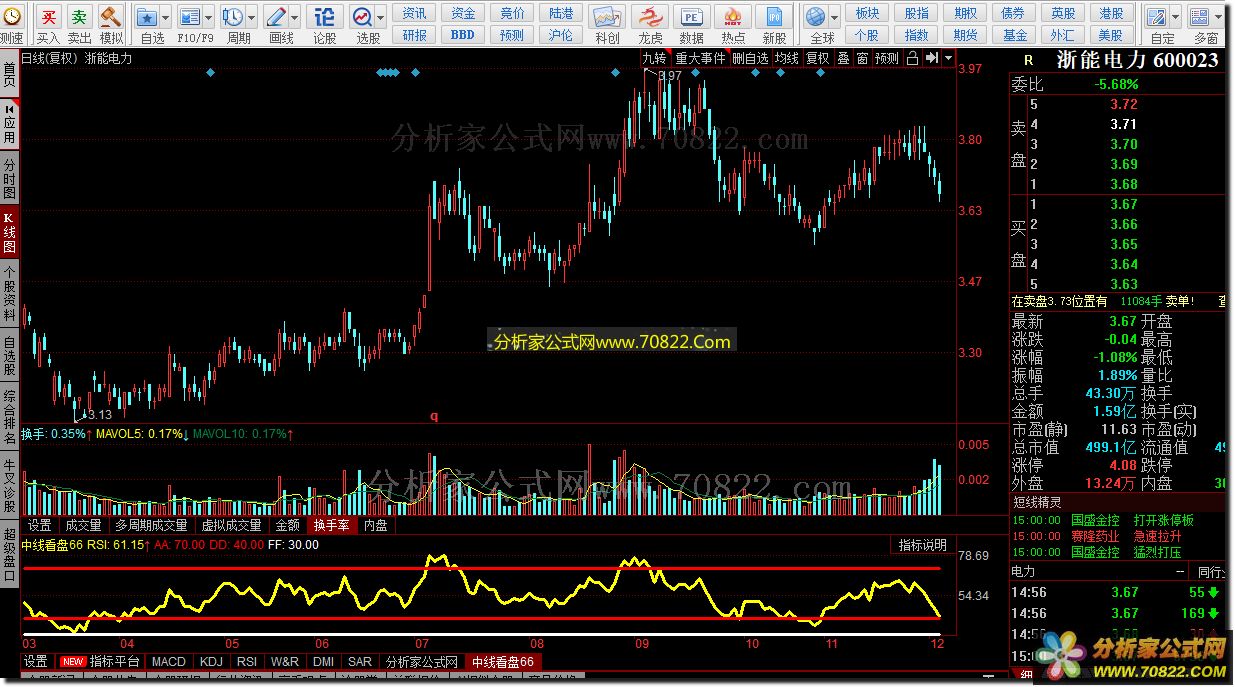The image size is (1235, 687).
Task: Select the KDJ indicator tab
Action: pyautogui.click(x=211, y=661)
